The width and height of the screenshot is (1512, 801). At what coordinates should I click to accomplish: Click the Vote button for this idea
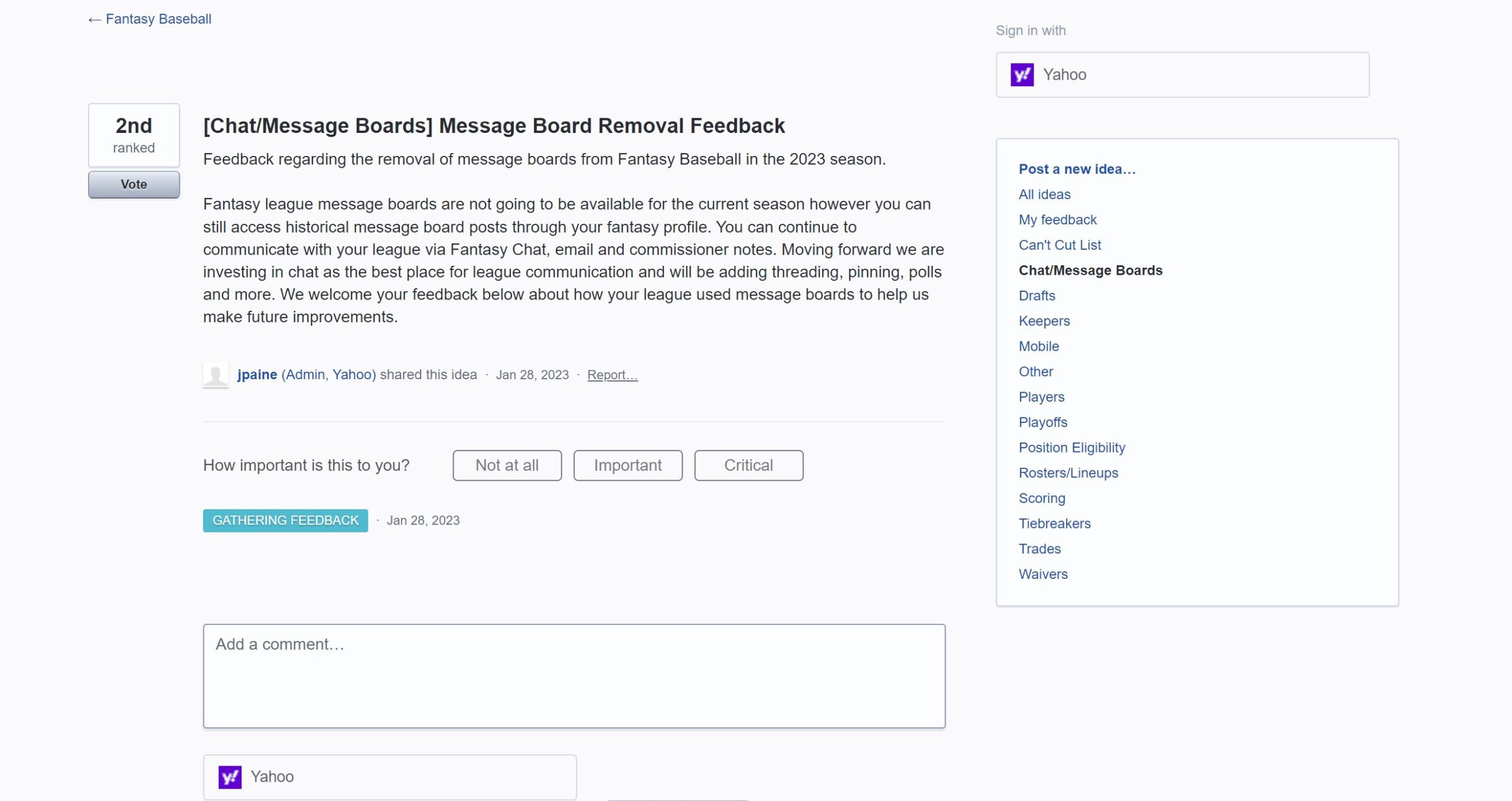(x=133, y=183)
